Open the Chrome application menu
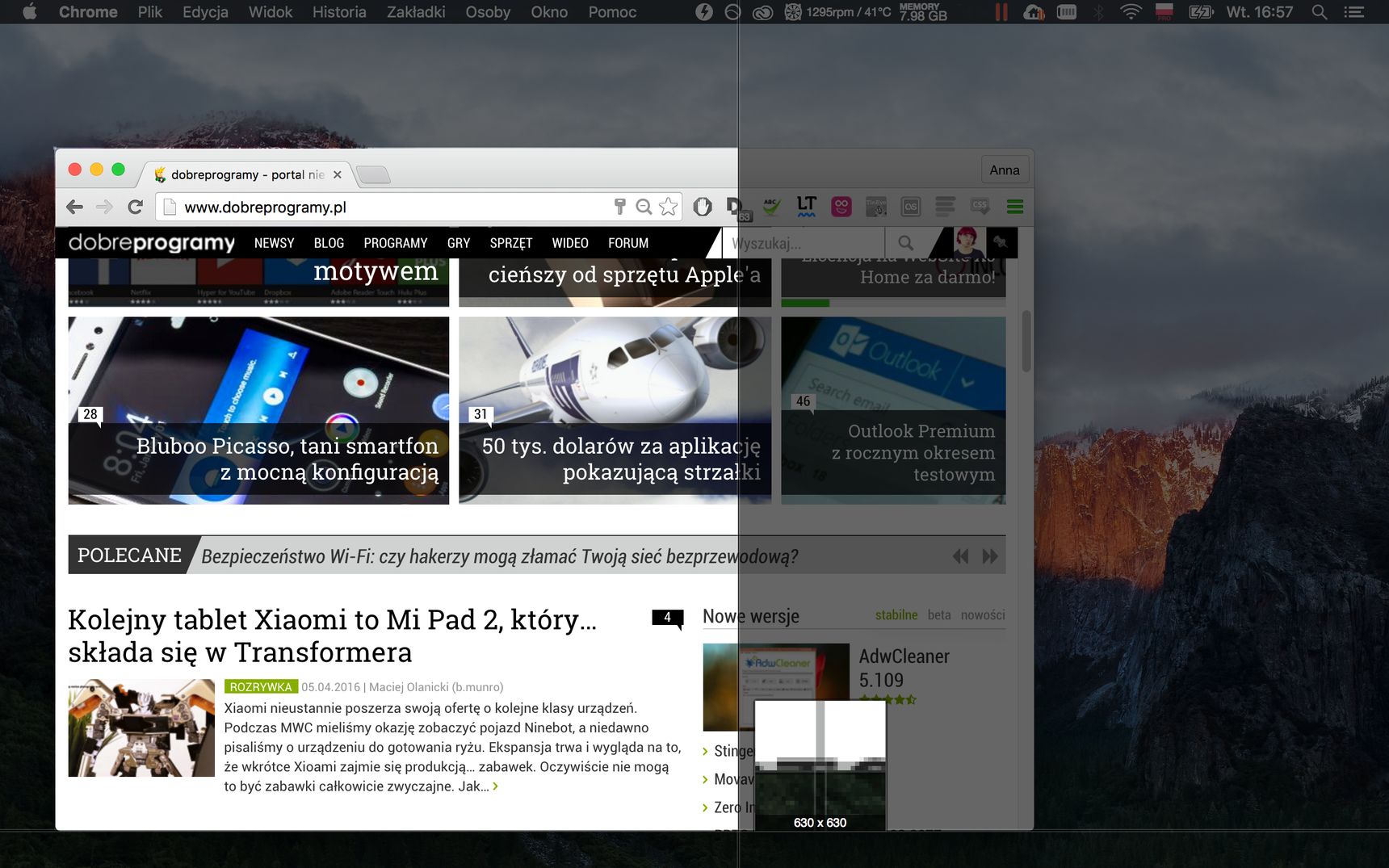 point(88,12)
